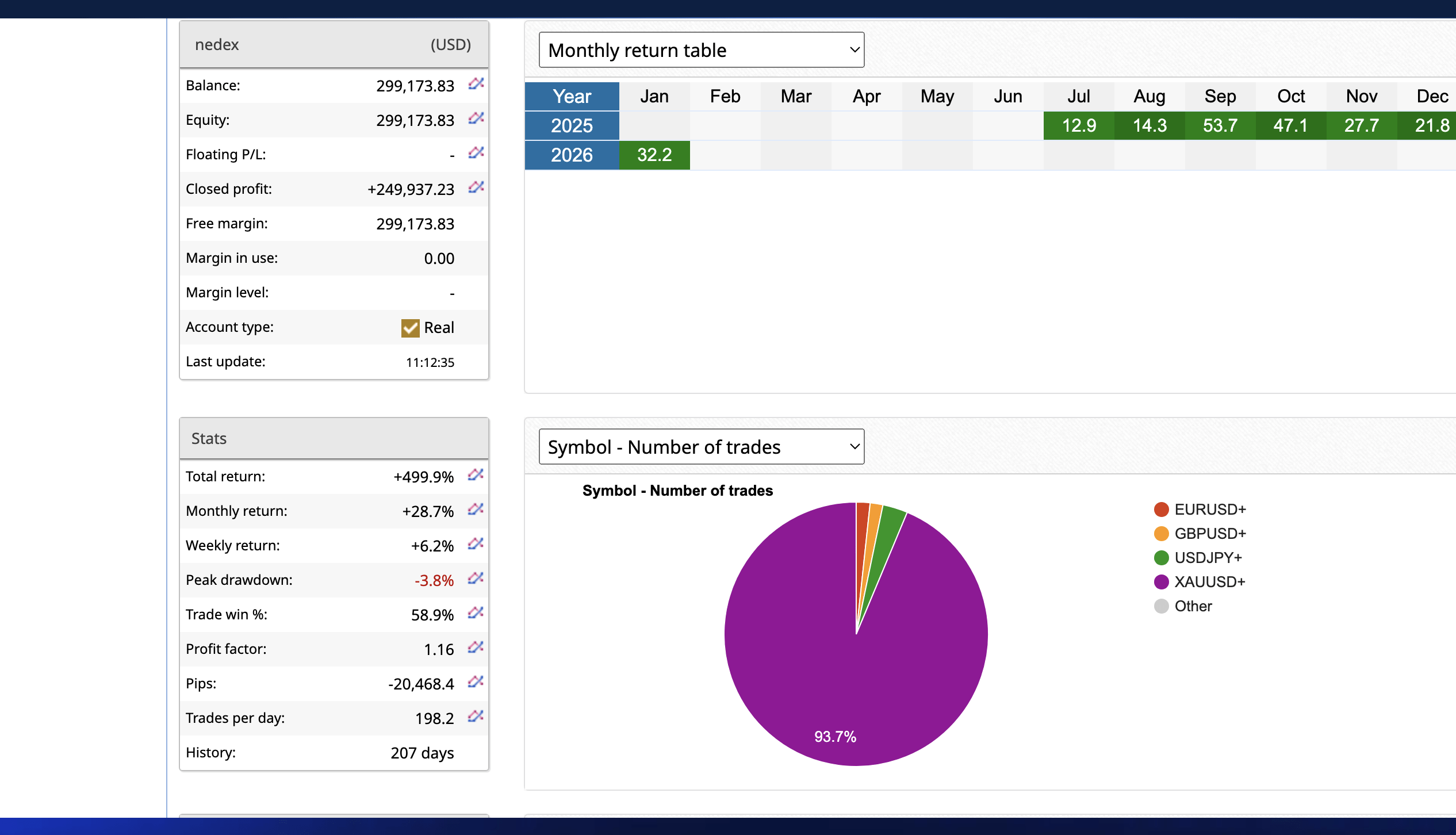Open the Balance chart icon
Screen dimensions: 1456x835
[x=475, y=85]
